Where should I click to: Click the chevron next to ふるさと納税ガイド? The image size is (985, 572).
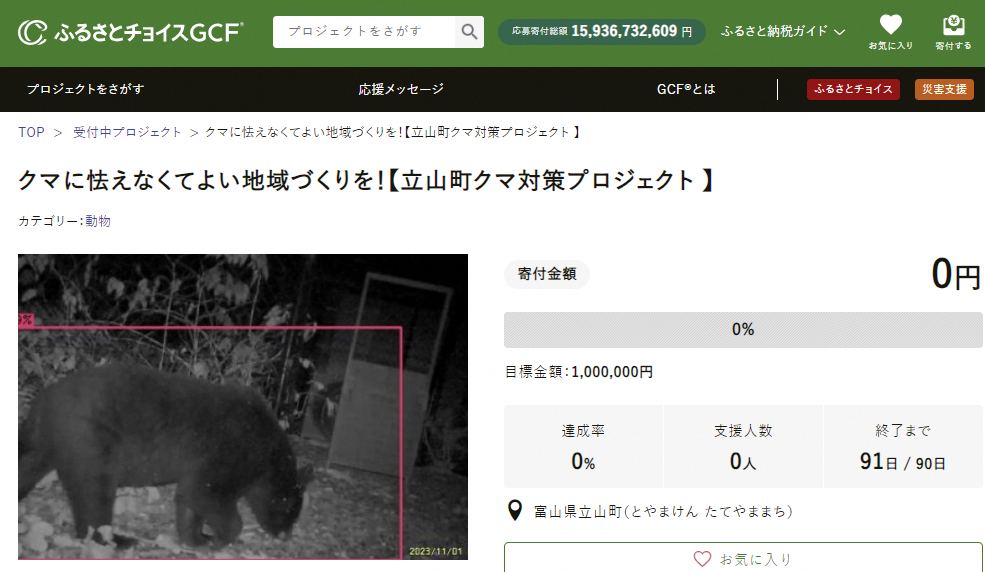(x=839, y=32)
